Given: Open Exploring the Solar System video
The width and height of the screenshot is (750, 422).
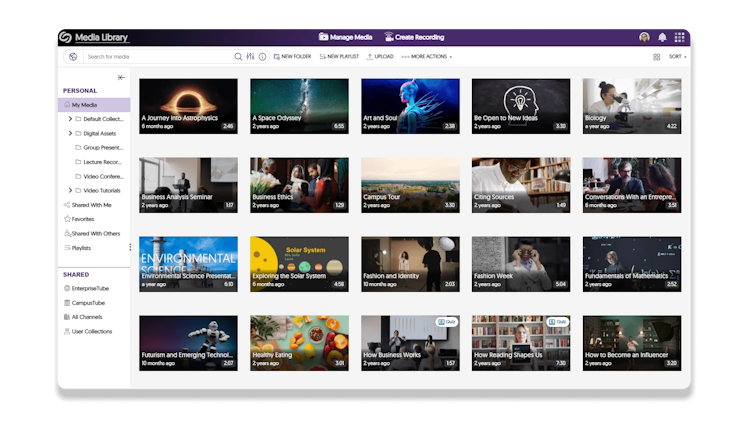Looking at the screenshot, I should click(299, 264).
